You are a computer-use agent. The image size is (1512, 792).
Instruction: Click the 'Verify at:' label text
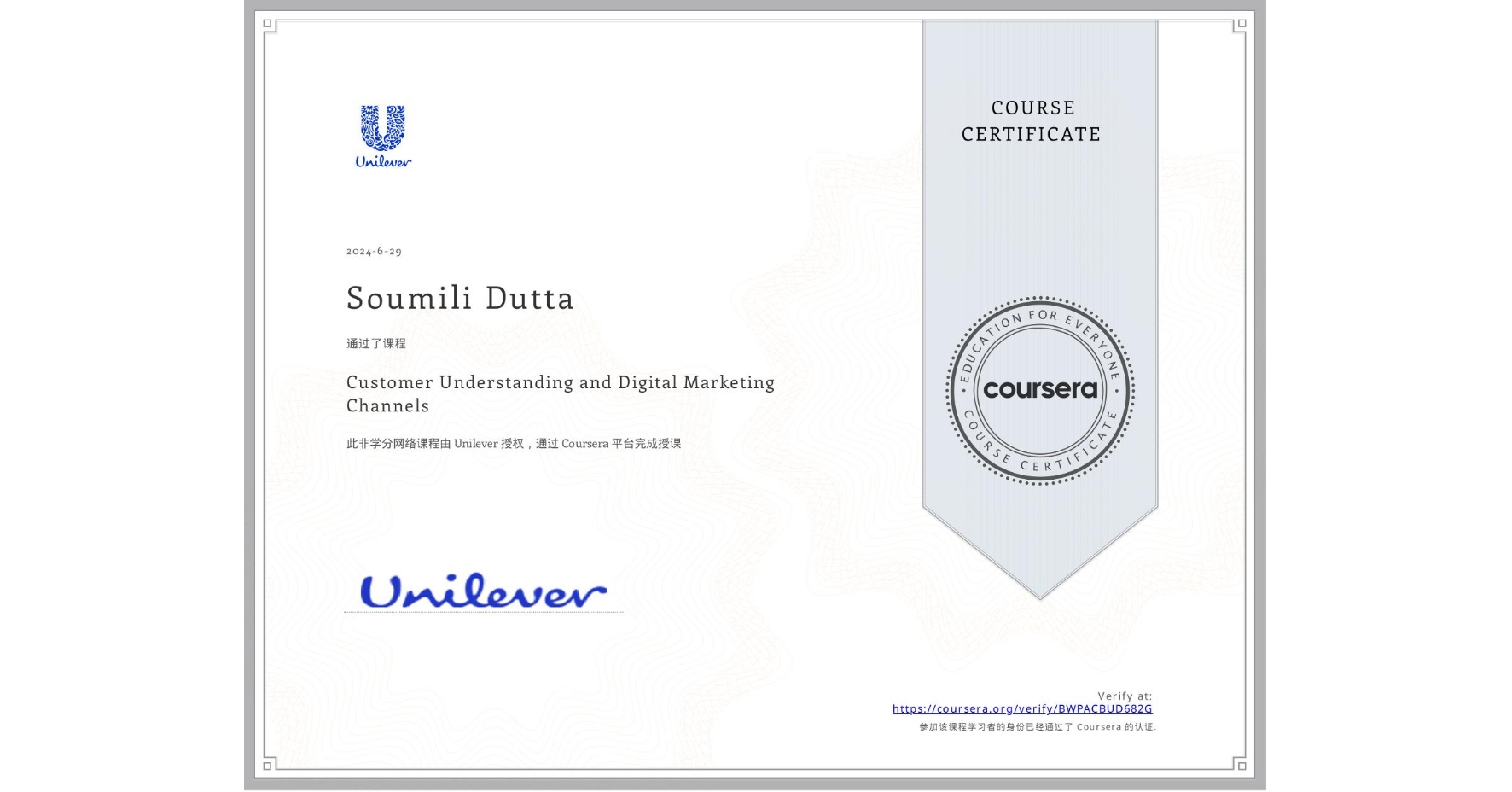(1124, 696)
